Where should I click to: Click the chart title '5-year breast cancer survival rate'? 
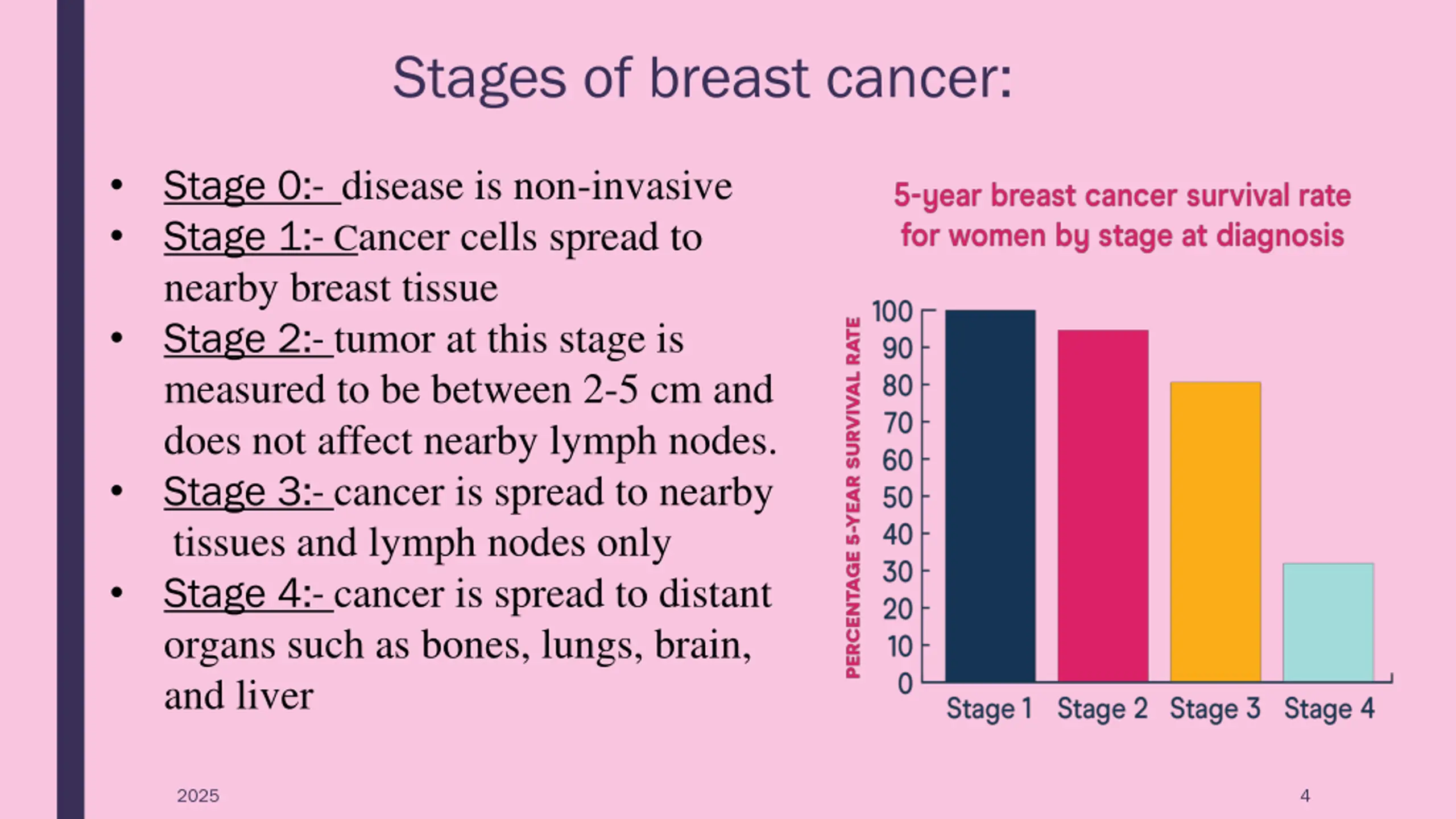[1122, 196]
